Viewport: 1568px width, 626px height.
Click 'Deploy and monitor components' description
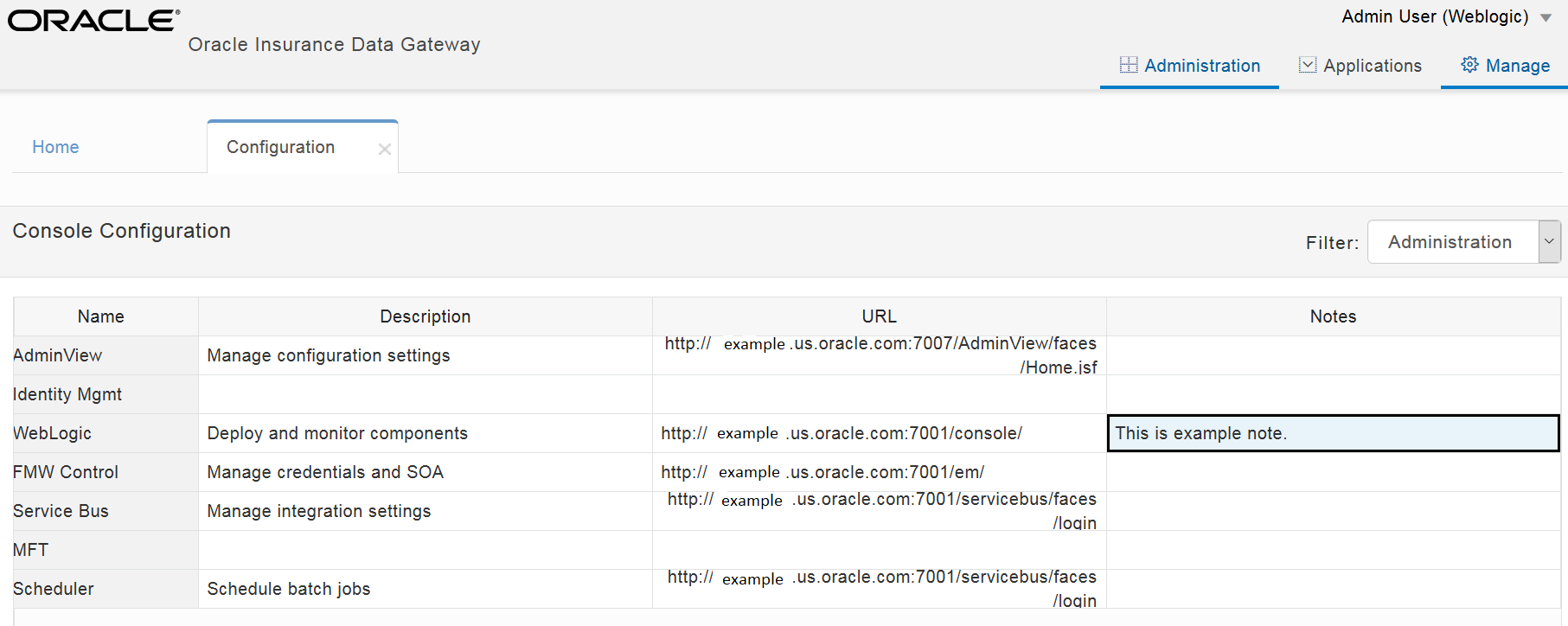(x=337, y=433)
